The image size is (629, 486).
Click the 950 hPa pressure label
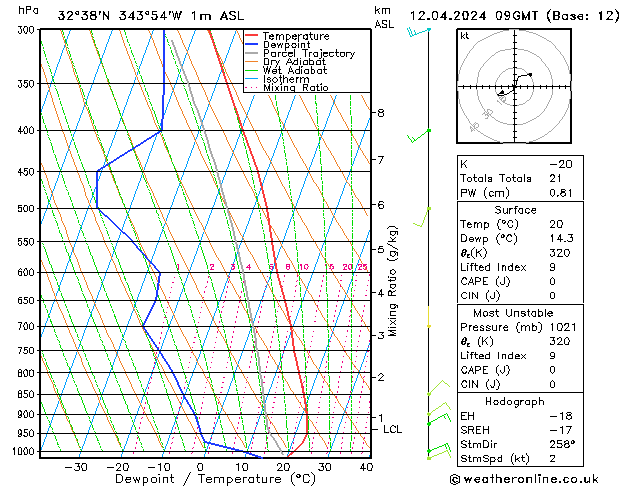click(x=28, y=433)
